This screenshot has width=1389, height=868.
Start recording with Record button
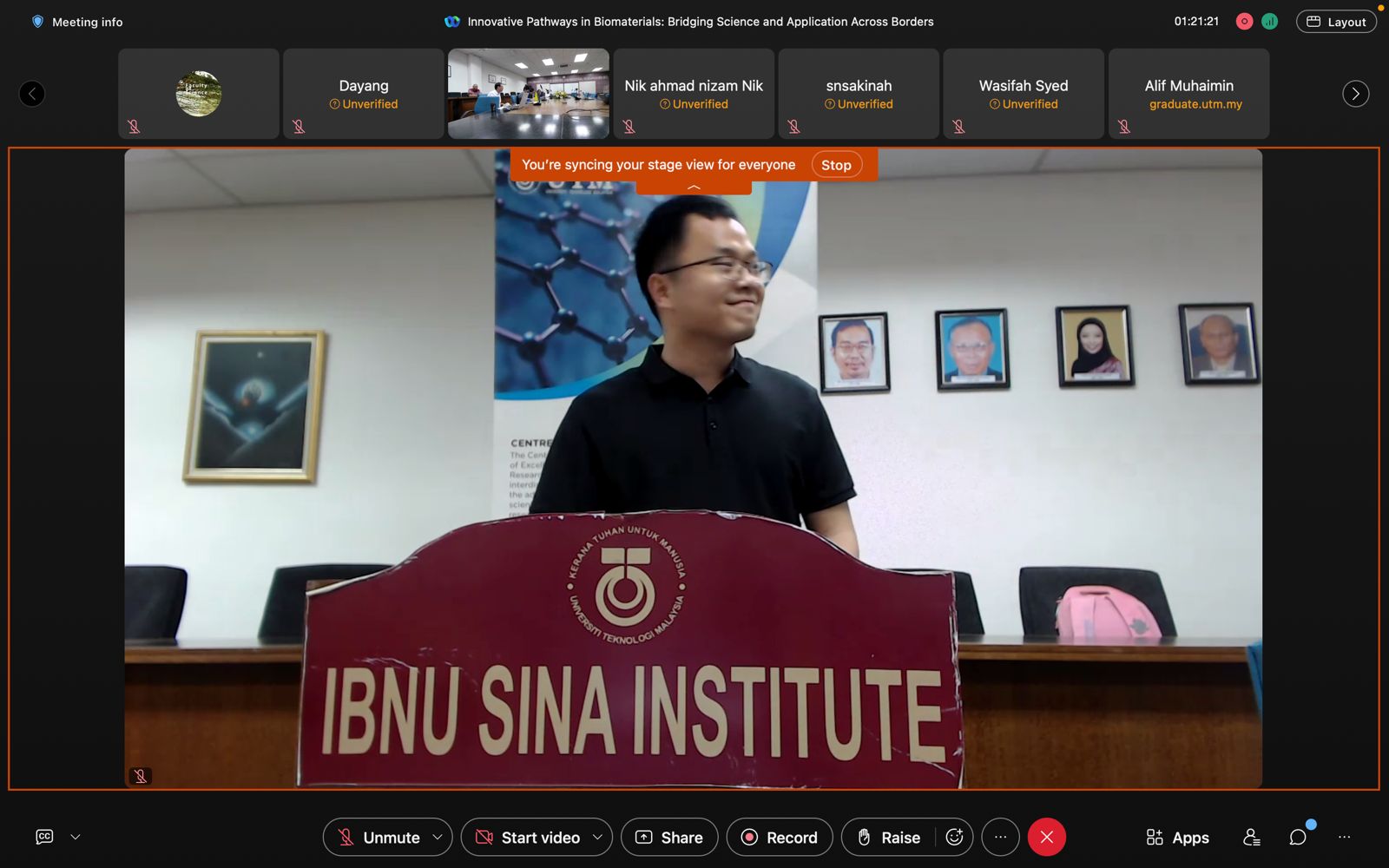780,838
